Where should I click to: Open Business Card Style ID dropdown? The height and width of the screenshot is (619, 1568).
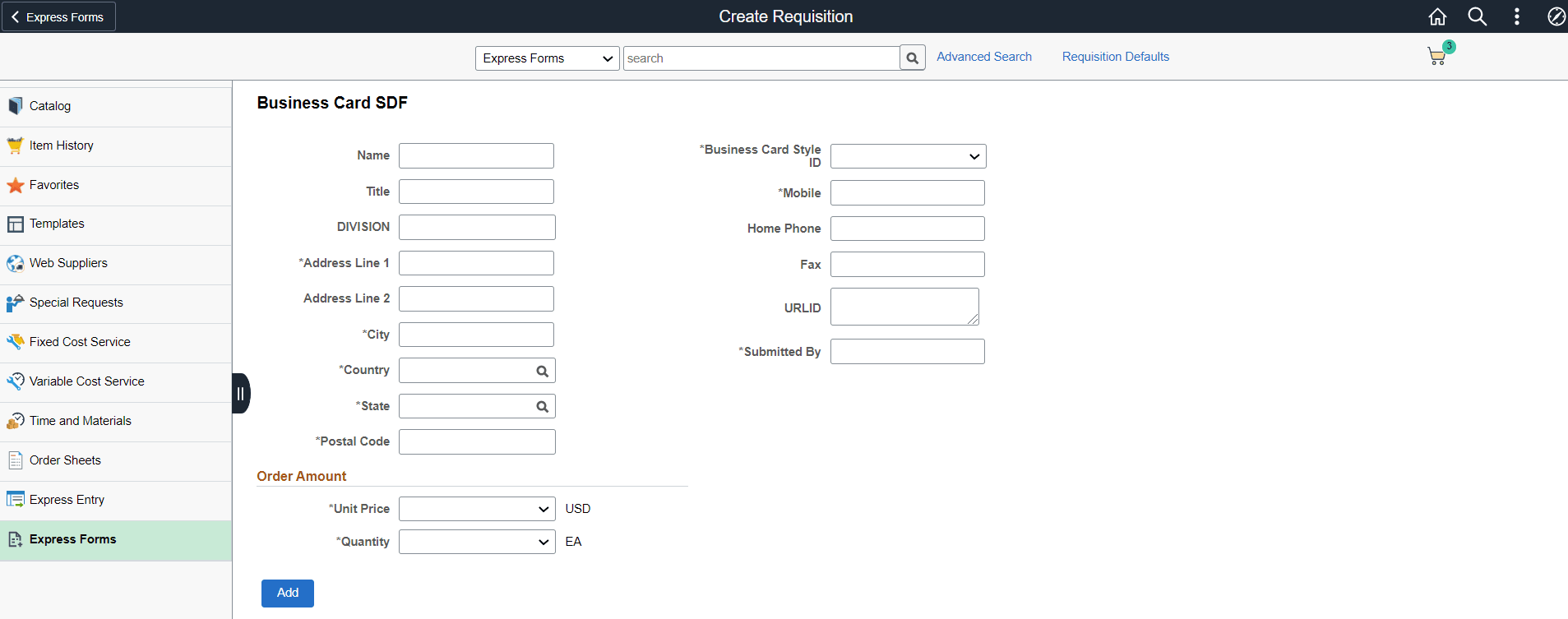pos(908,156)
